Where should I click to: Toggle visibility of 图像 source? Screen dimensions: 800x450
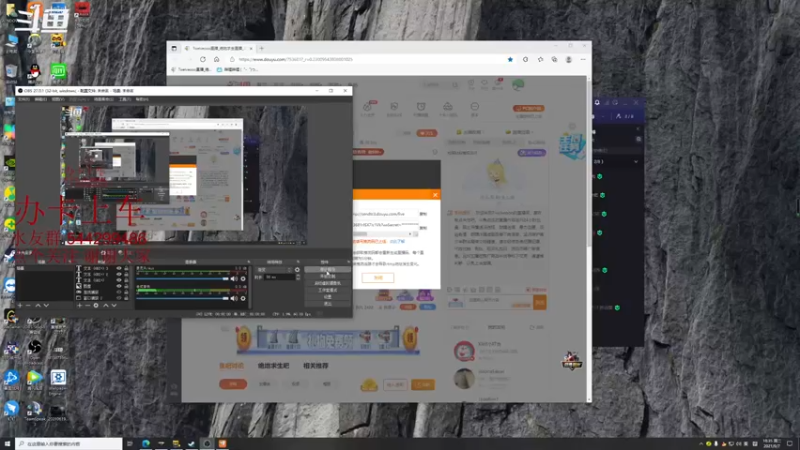point(119,286)
